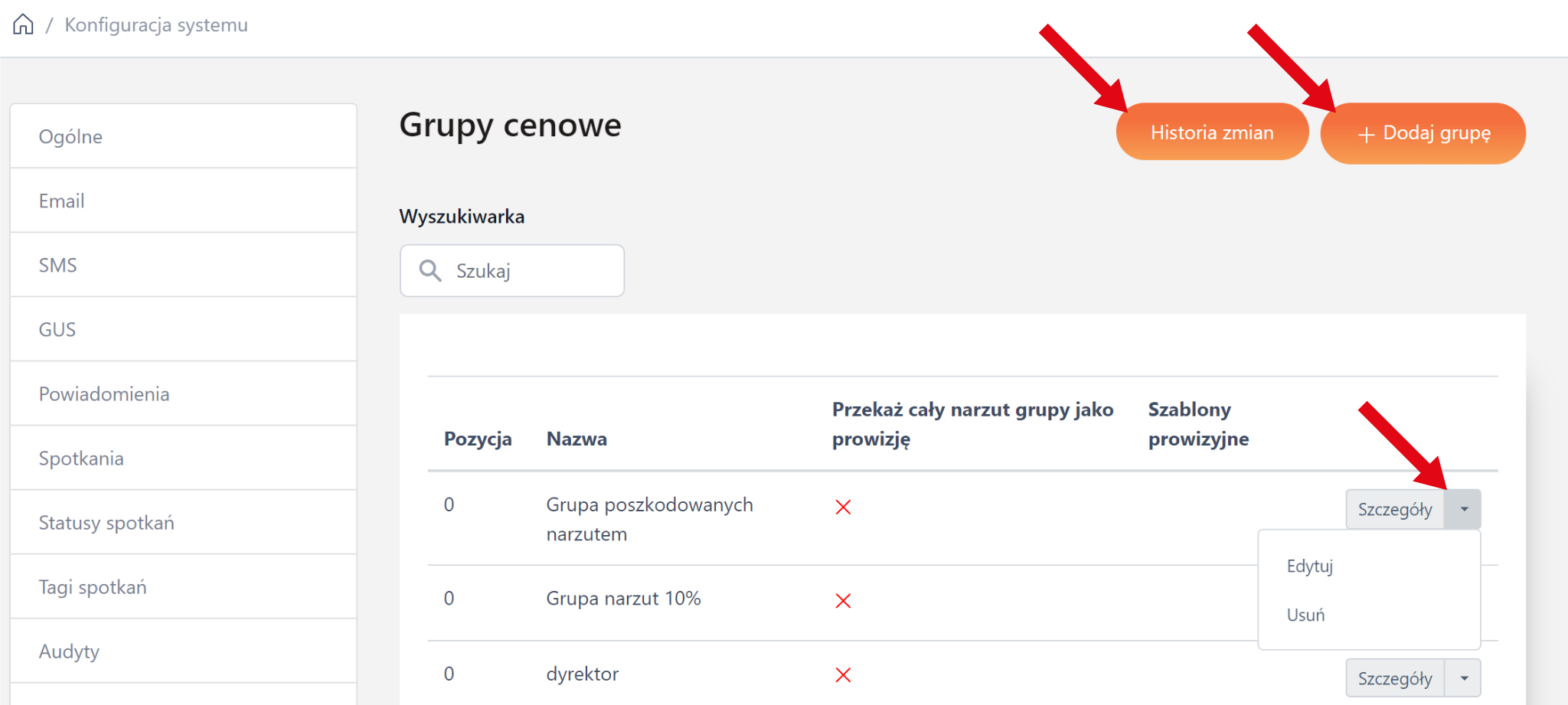Go to the Ogólne settings section
The image size is (1568, 705).
[x=70, y=136]
